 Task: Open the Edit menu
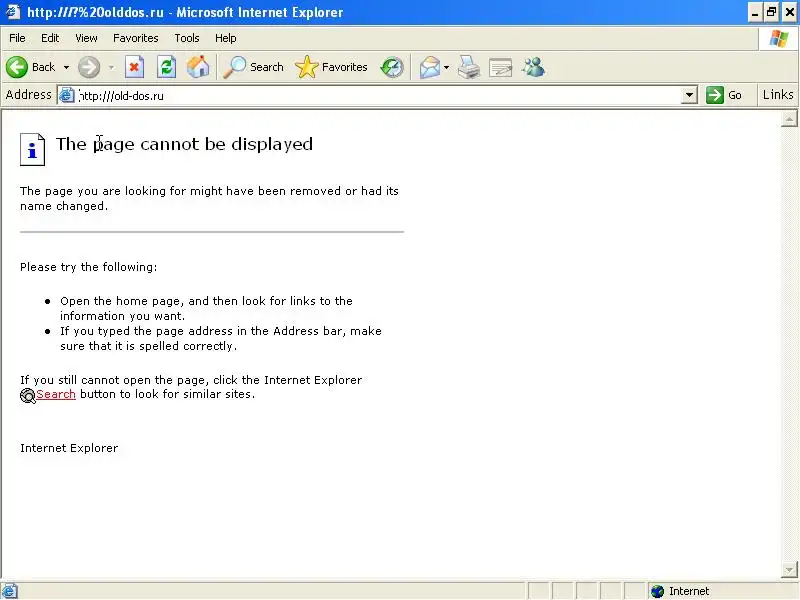pyautogui.click(x=50, y=38)
